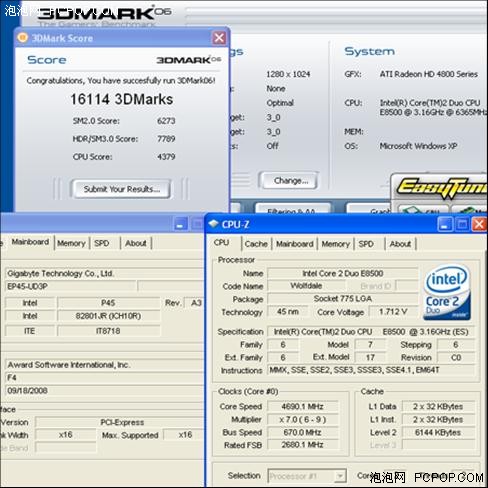The width and height of the screenshot is (488, 488).
Task: Click BIOS date 09/18/2008
Action: point(104,391)
